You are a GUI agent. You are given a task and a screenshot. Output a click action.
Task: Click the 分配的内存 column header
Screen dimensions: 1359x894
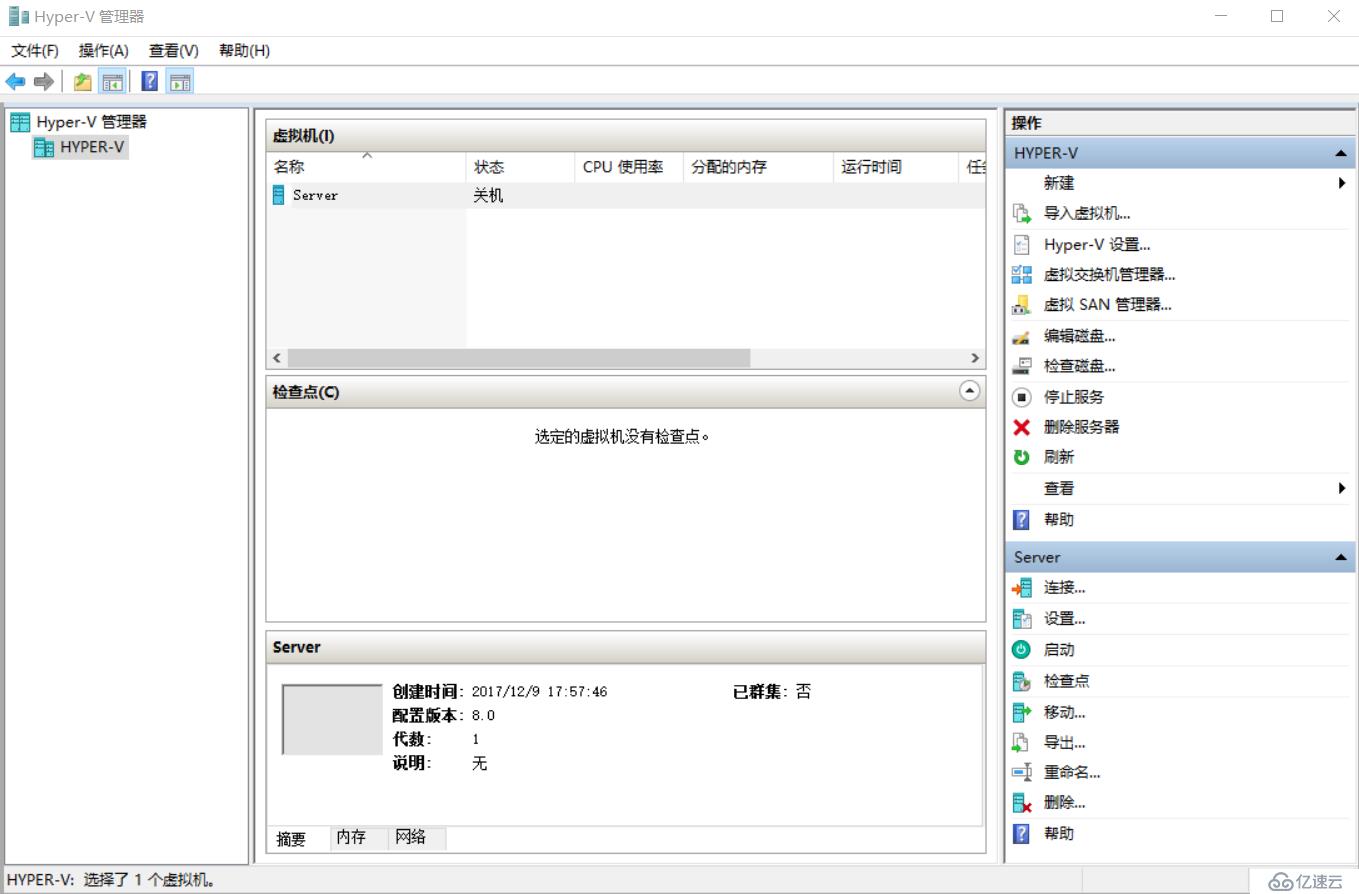tap(758, 167)
